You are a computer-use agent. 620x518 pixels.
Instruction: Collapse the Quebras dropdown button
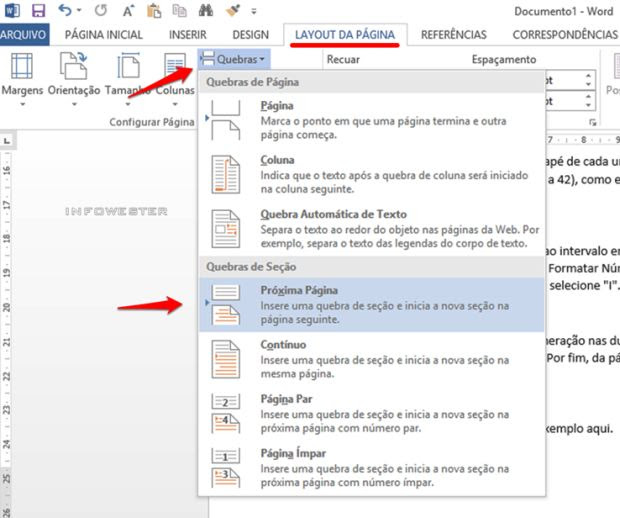234,59
